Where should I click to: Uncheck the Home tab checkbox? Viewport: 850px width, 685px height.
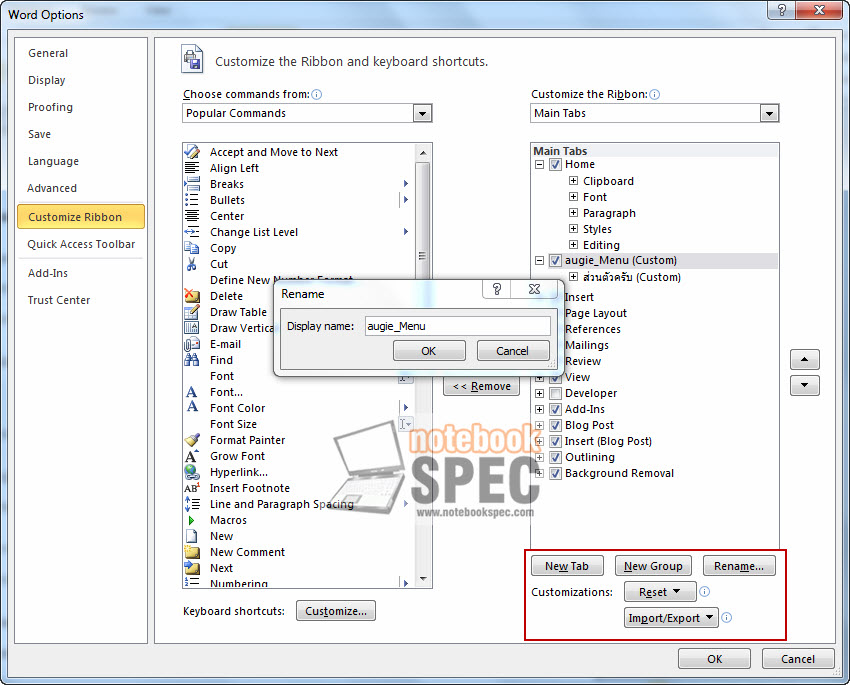pyautogui.click(x=554, y=164)
